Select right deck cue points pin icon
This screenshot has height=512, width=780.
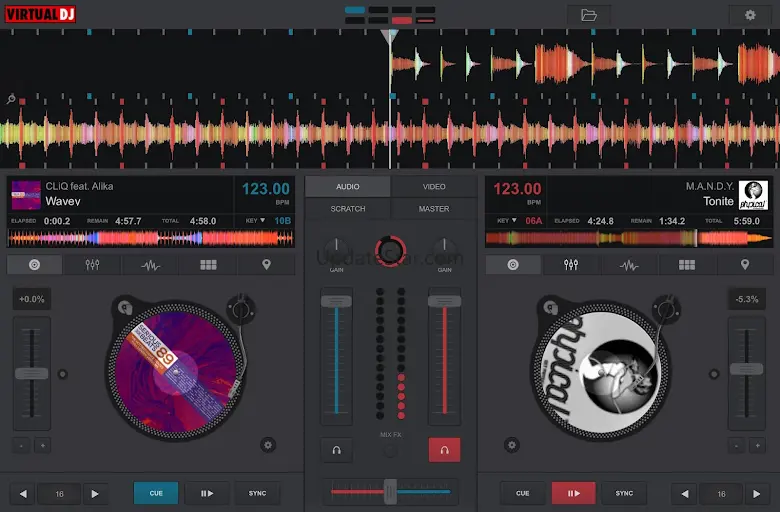745,265
